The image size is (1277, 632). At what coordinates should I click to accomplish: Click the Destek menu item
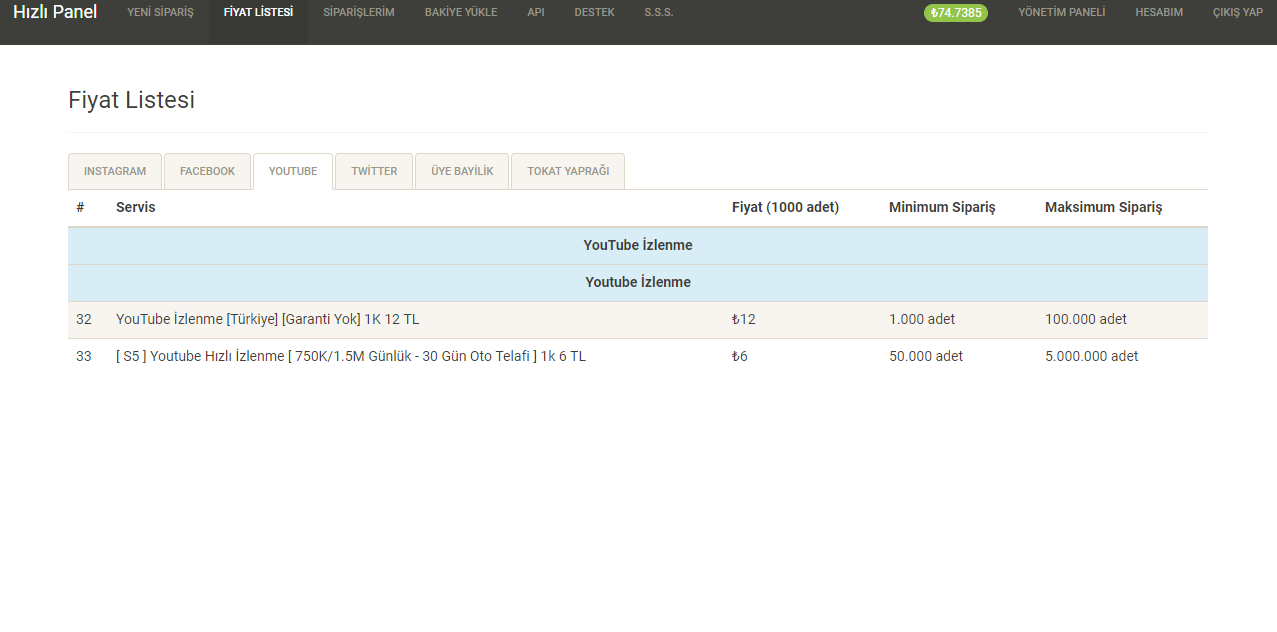[594, 13]
